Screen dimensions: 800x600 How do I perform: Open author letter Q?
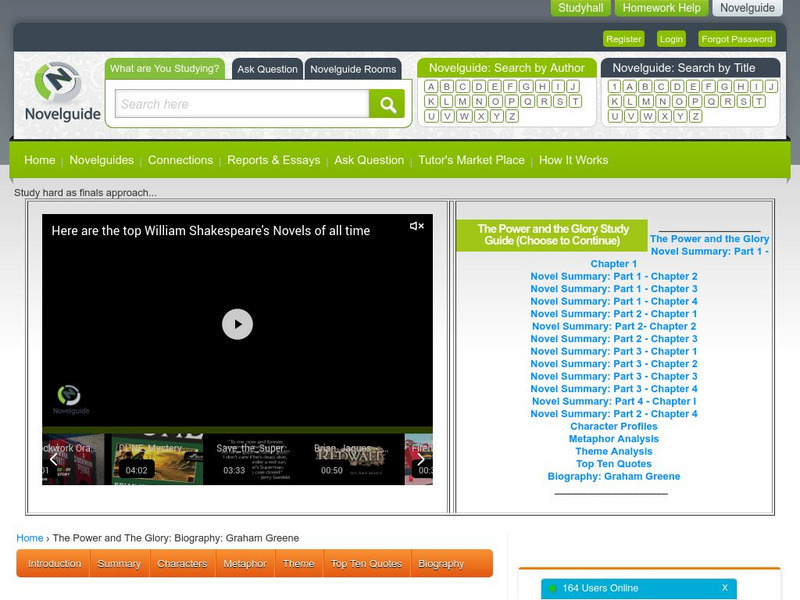click(x=528, y=101)
